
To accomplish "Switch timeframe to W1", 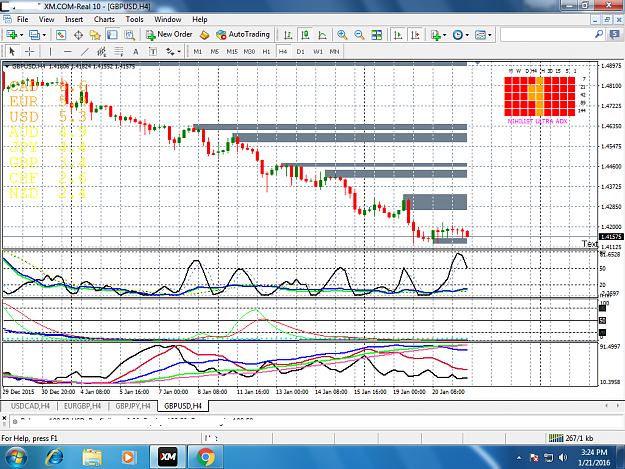I will [x=318, y=51].
